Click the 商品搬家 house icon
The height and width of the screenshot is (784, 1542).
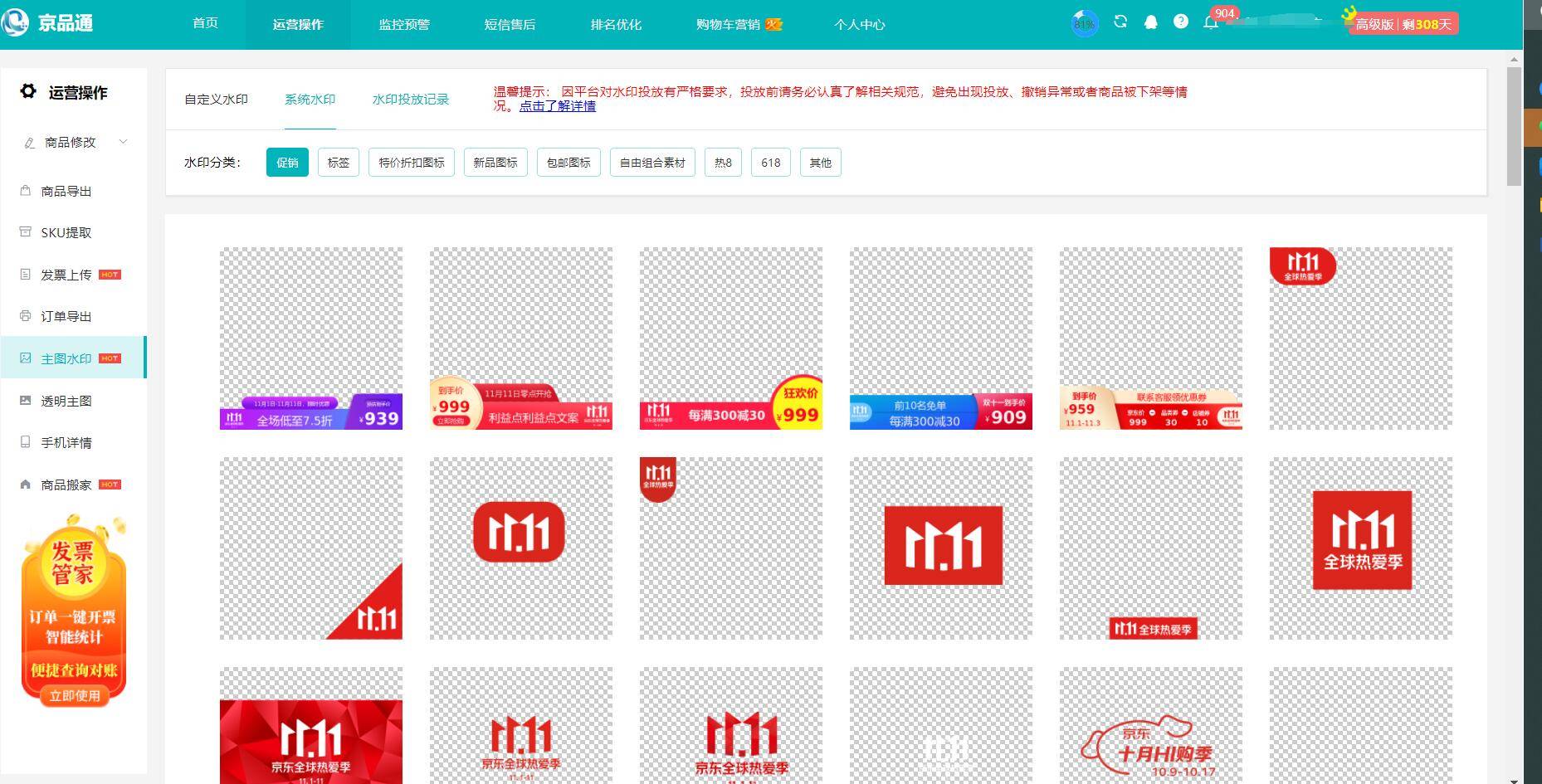coord(25,485)
